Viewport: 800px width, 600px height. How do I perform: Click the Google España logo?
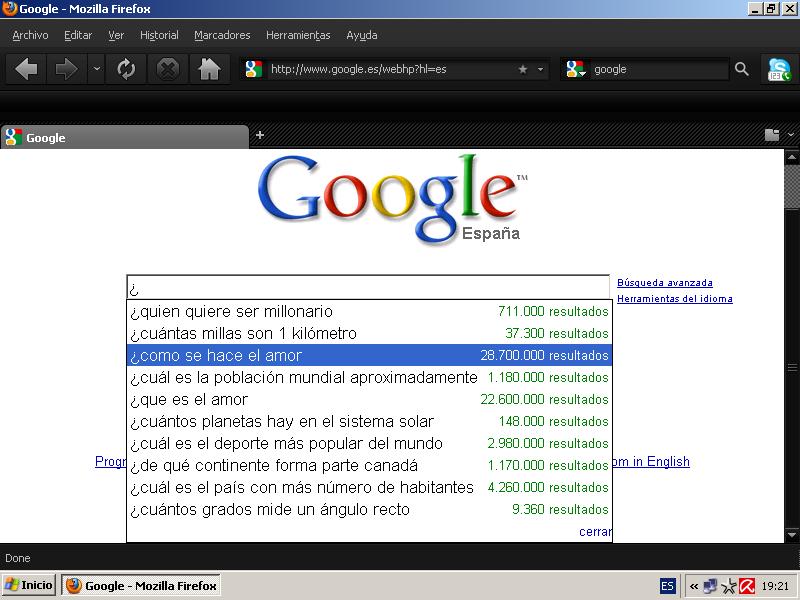pos(392,199)
